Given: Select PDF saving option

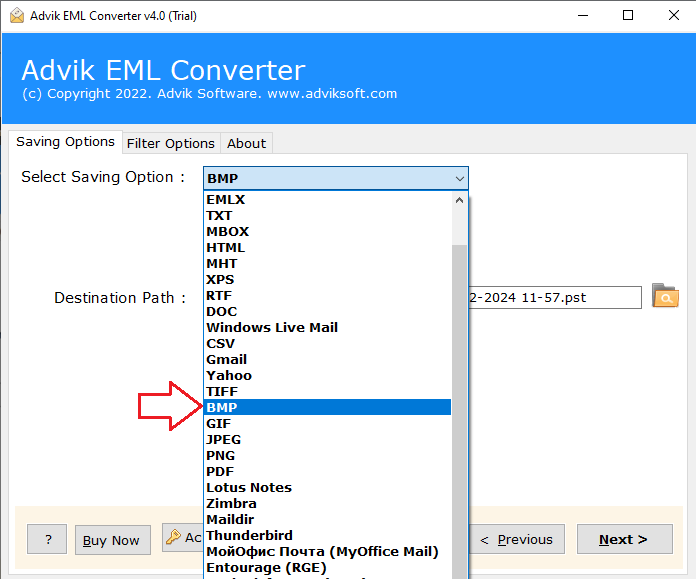Looking at the screenshot, I should point(327,471).
